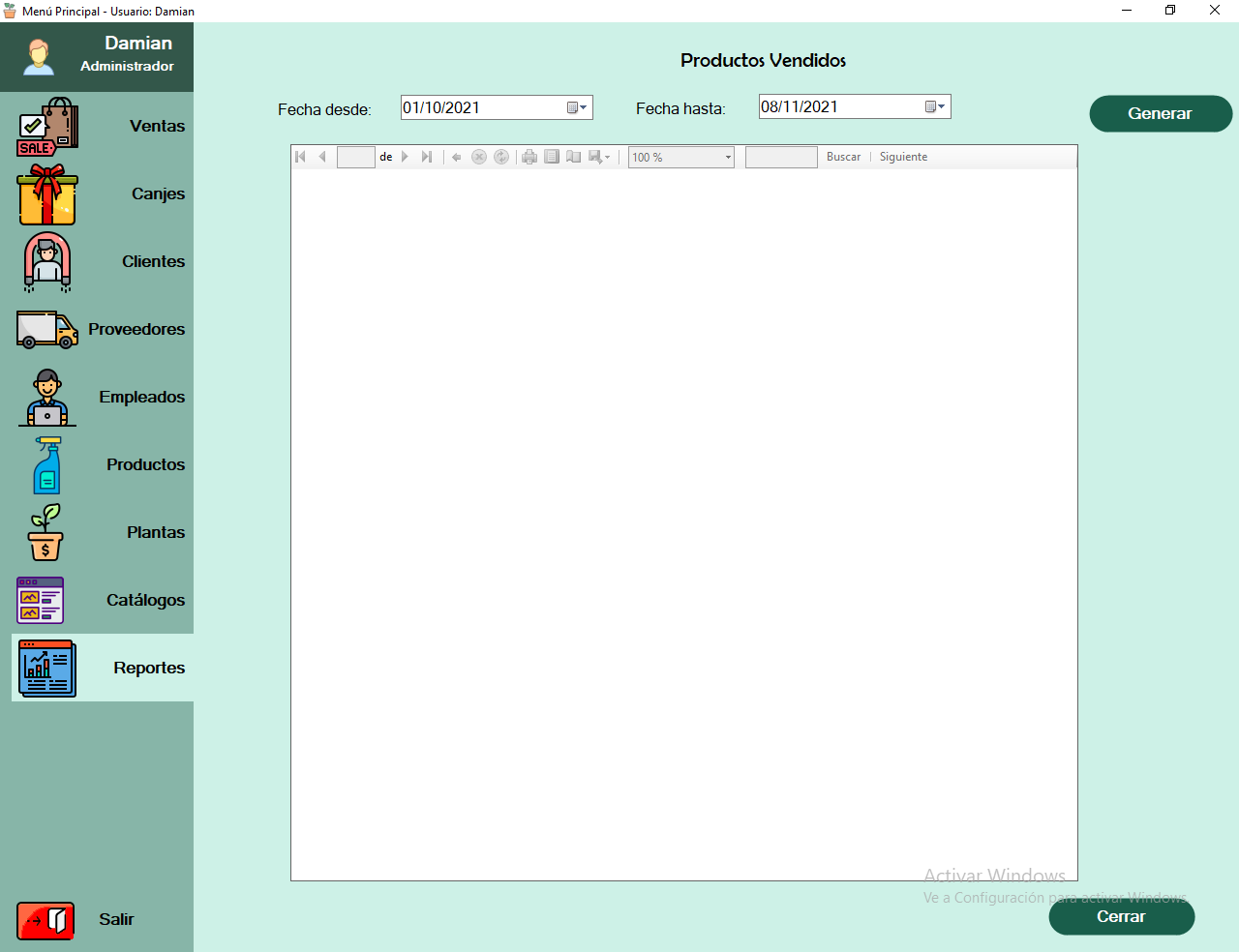Screen dimensions: 1239x952
Task: Close the Menú Principal window
Action: point(1215,11)
